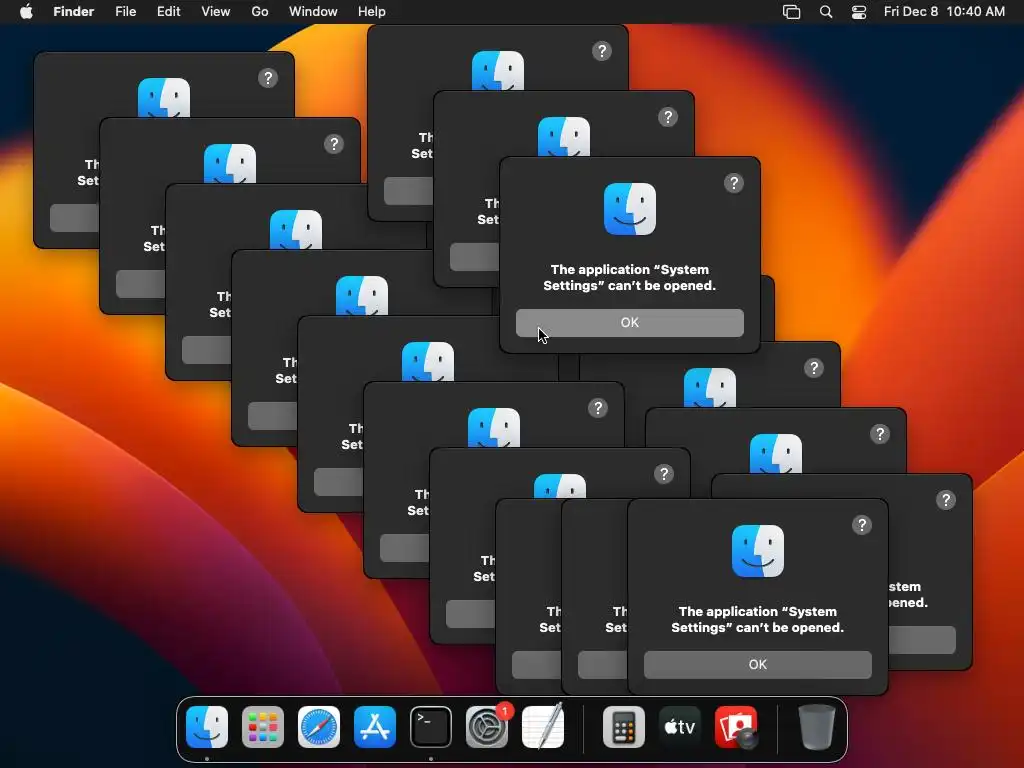Click the partly hidden OK button of the dialog at the right edge
Viewport: 1024px width, 768px height.
point(922,640)
